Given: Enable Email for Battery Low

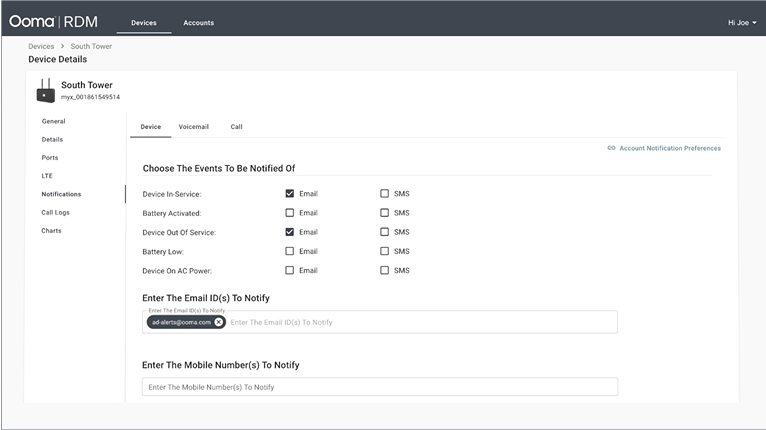Looking at the screenshot, I should pos(290,251).
